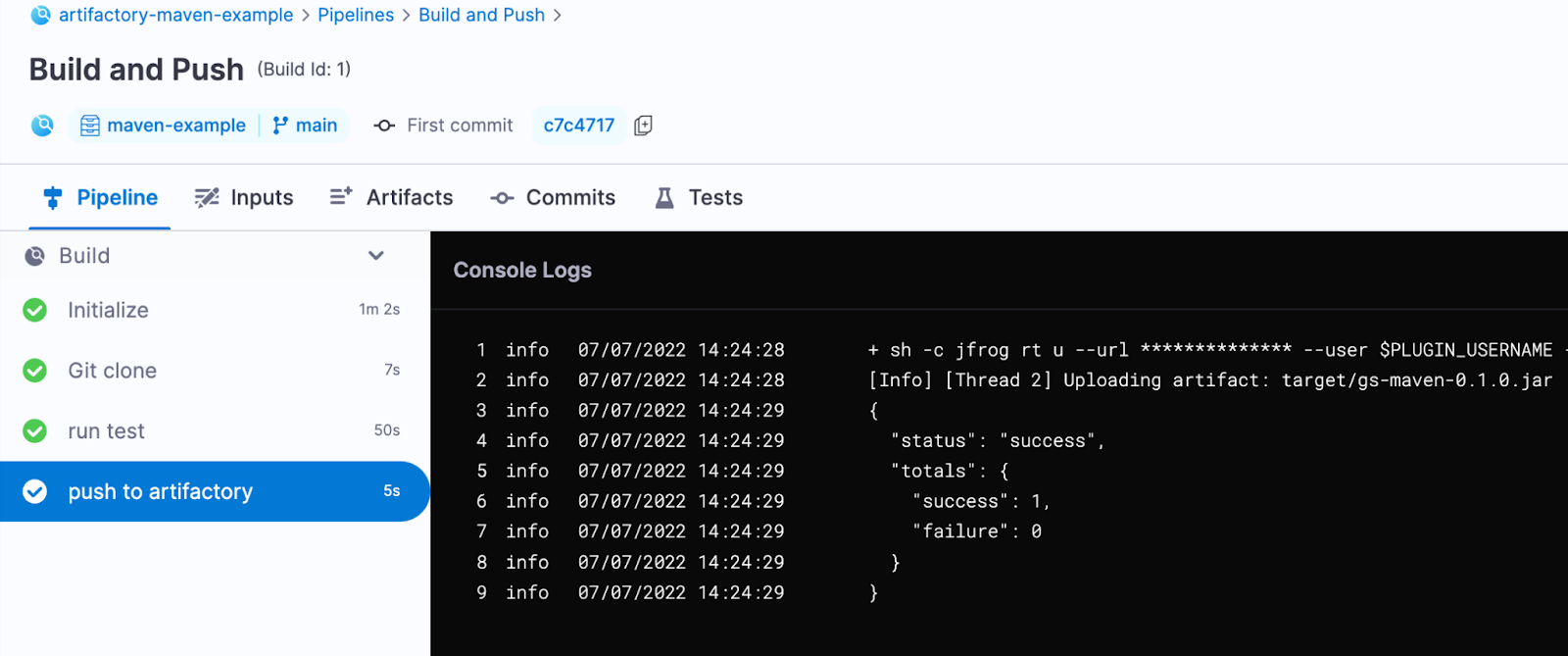Click the pin icon on Pipeline tab
Screen dimensions: 1568x656
(x=53, y=198)
